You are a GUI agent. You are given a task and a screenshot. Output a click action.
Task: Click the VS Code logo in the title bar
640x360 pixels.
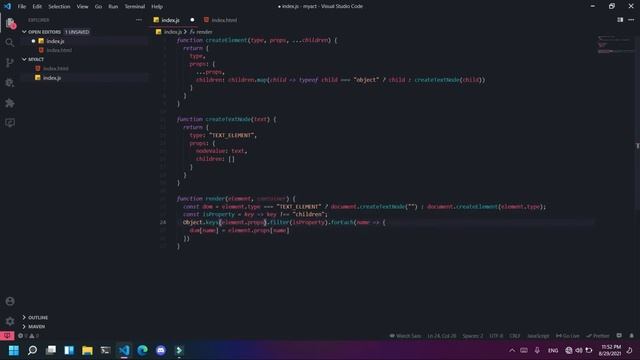(7, 6)
